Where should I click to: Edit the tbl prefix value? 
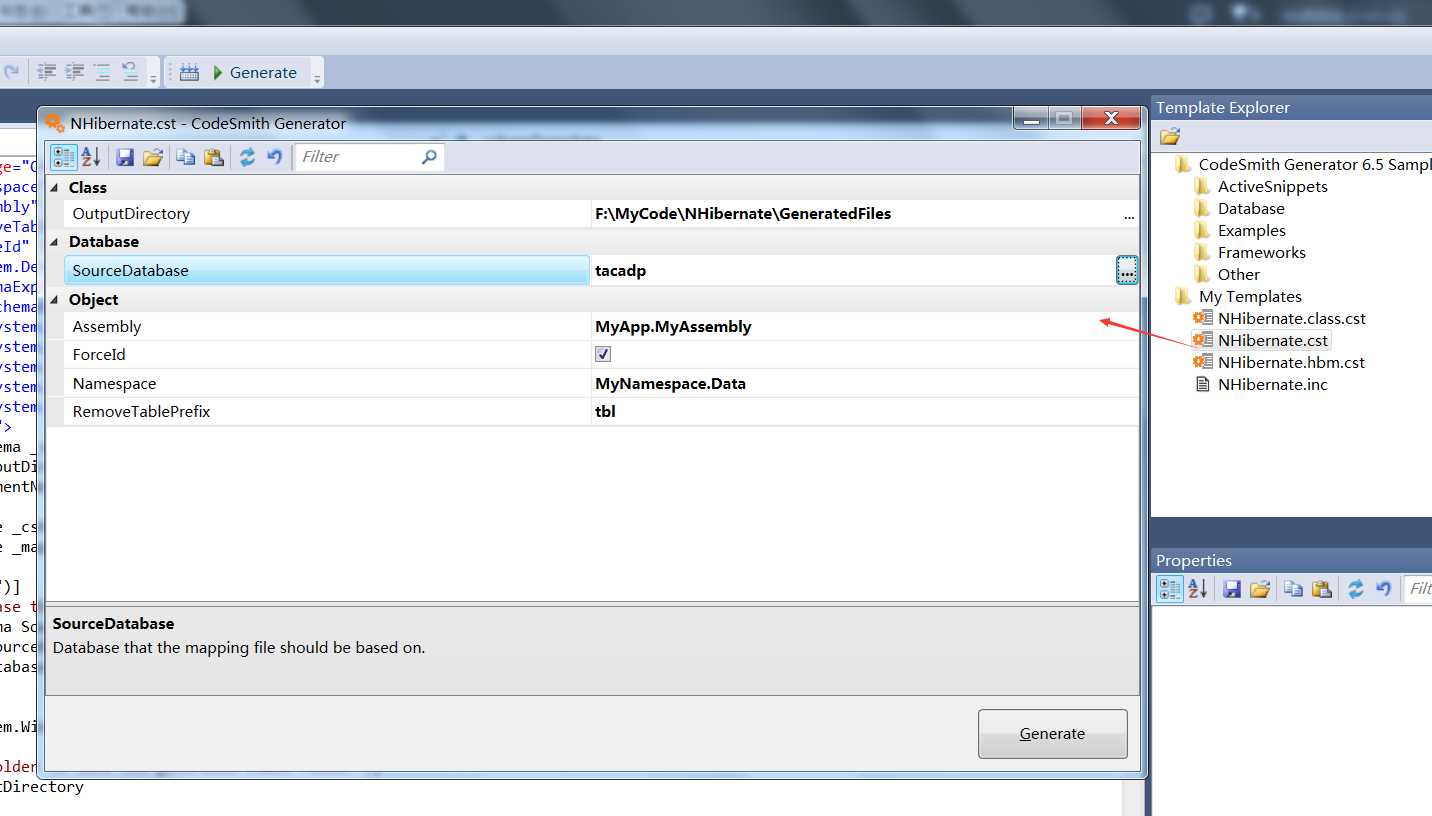[605, 411]
